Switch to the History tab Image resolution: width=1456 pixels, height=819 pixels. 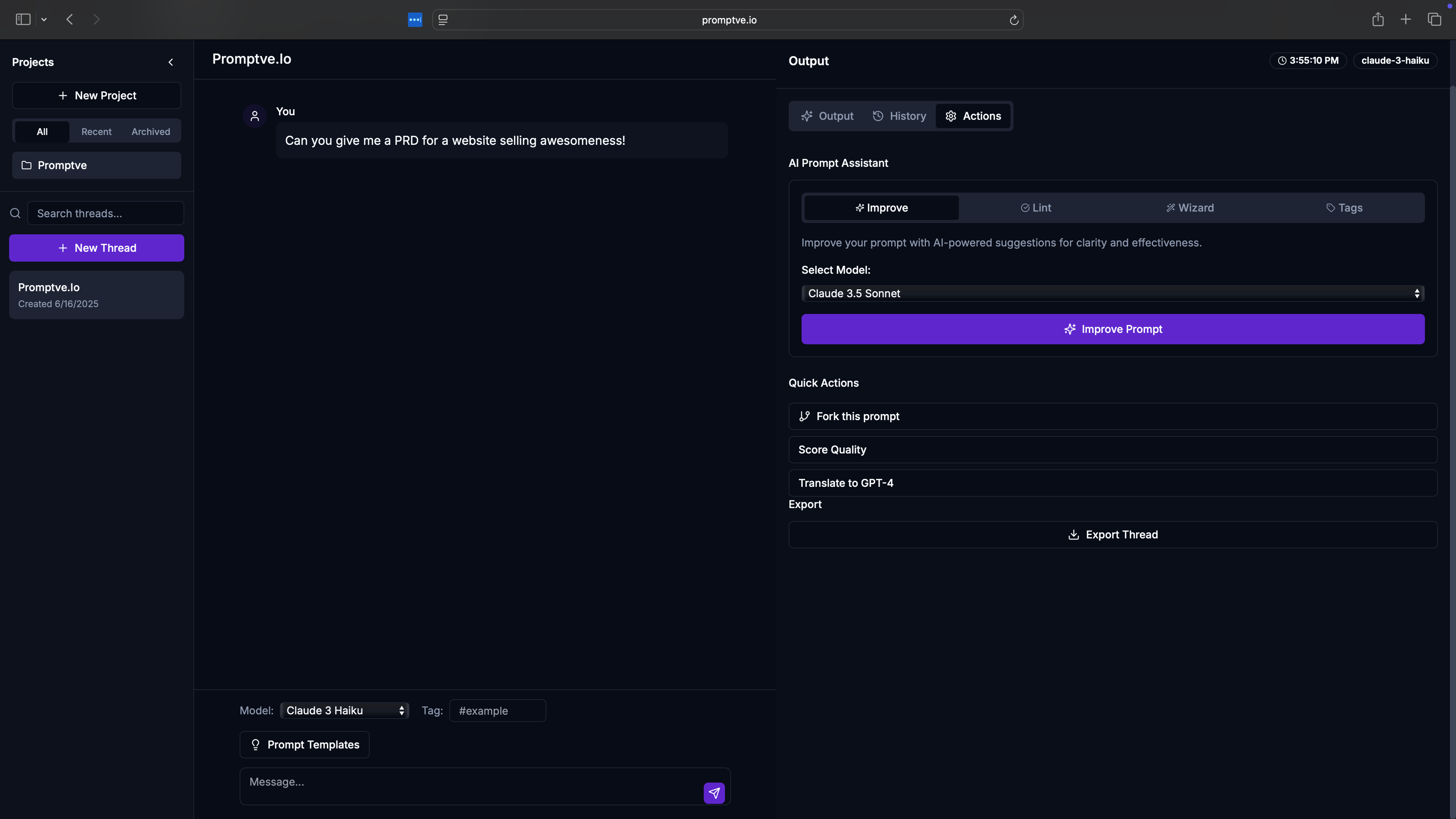point(899,116)
